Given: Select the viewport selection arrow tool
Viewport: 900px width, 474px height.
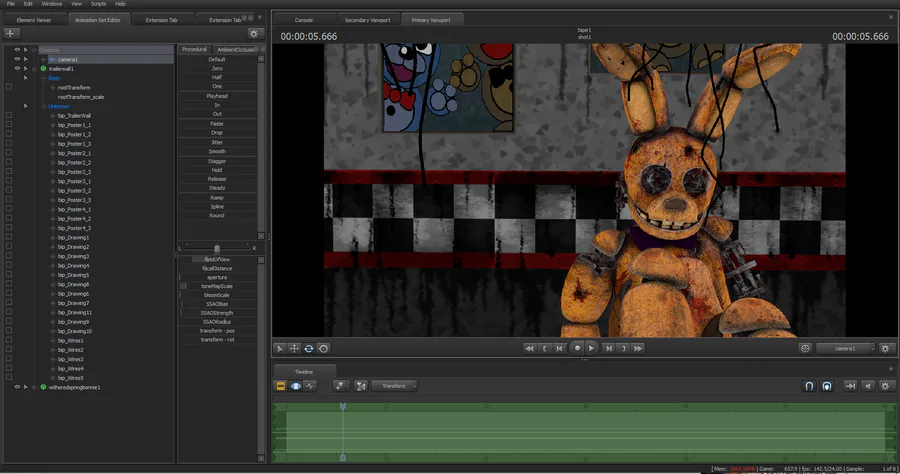Looking at the screenshot, I should click(x=280, y=348).
